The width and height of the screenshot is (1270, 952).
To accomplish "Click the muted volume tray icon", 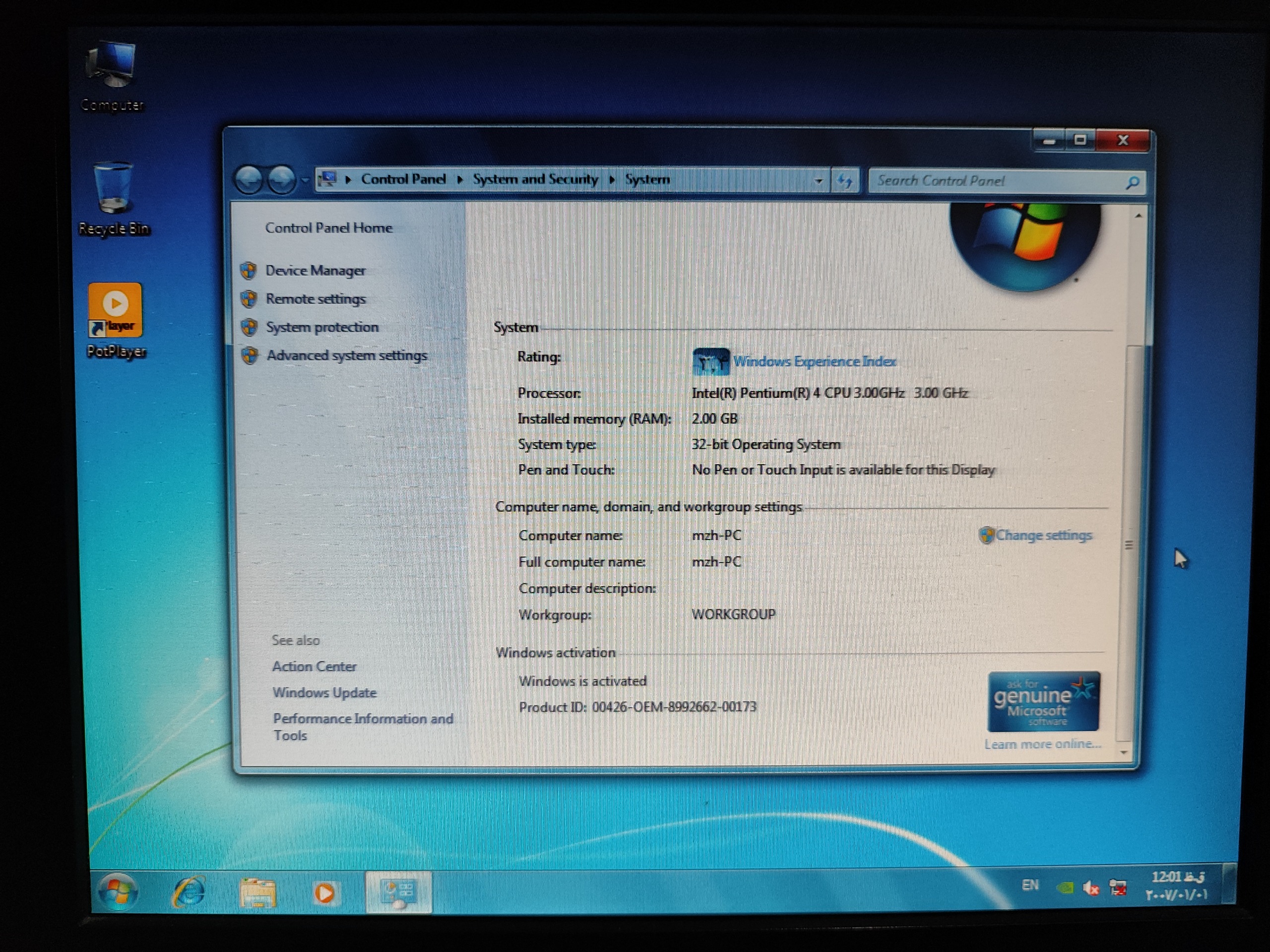I will point(1091,889).
